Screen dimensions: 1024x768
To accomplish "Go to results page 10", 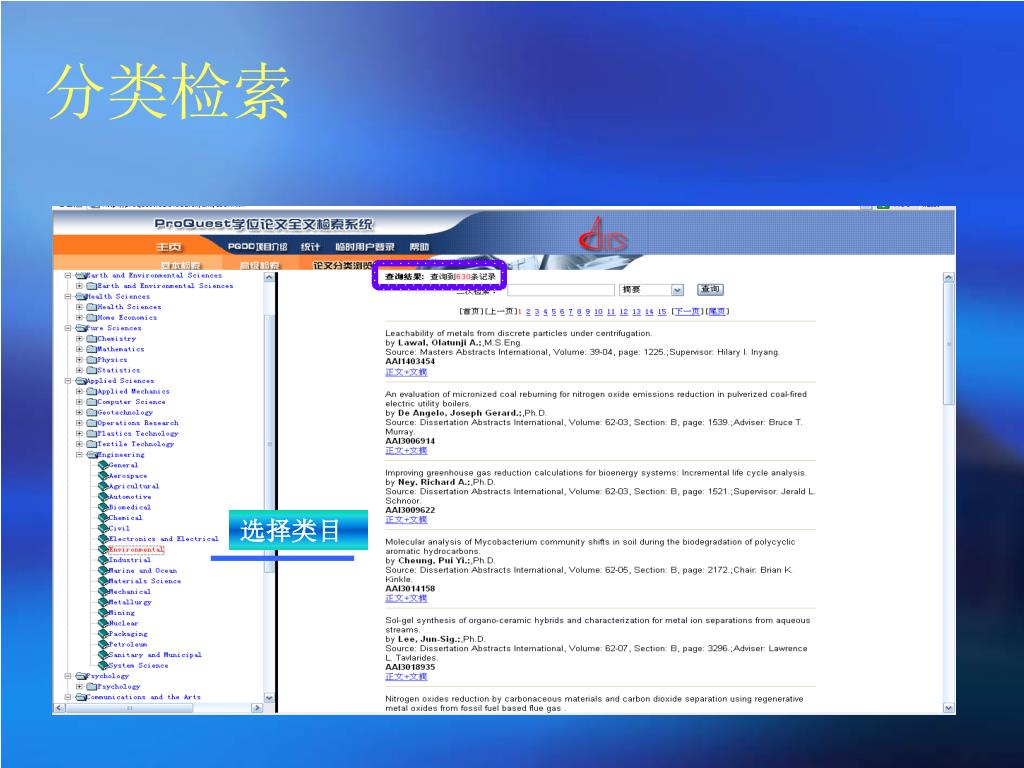I will (x=598, y=312).
